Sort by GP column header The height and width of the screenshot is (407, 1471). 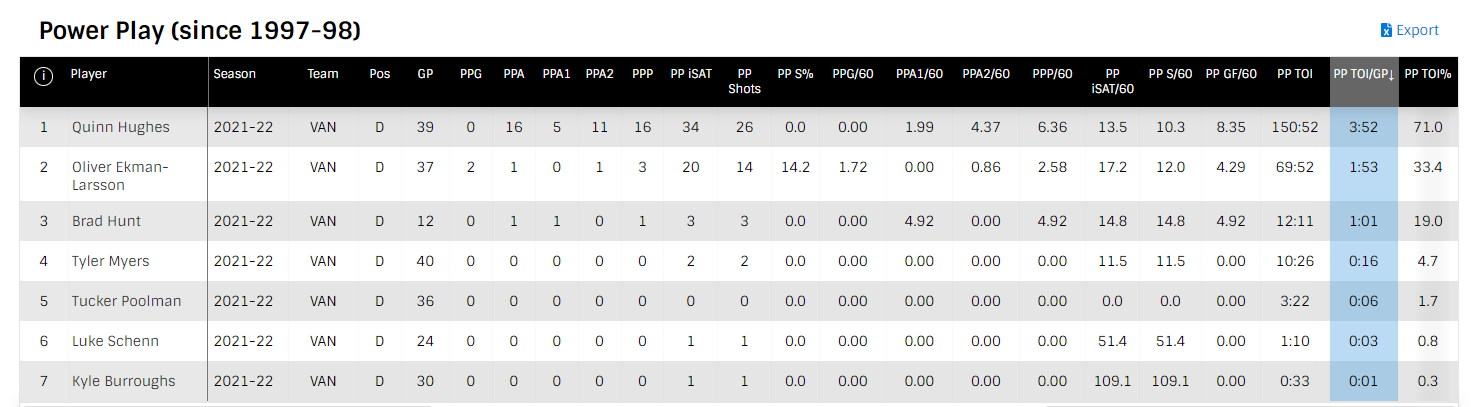(425, 74)
